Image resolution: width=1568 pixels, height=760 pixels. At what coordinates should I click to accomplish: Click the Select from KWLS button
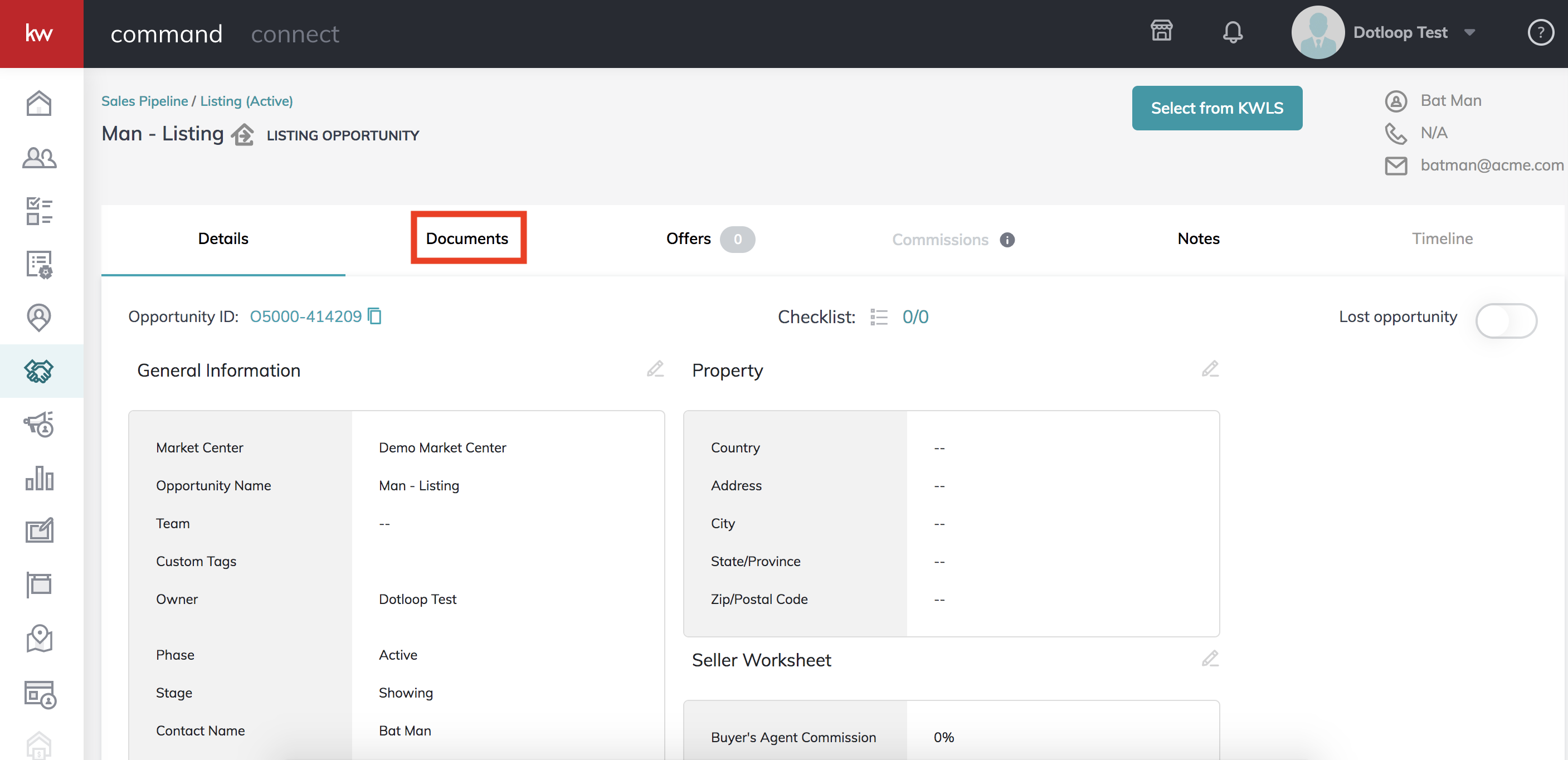click(x=1217, y=108)
